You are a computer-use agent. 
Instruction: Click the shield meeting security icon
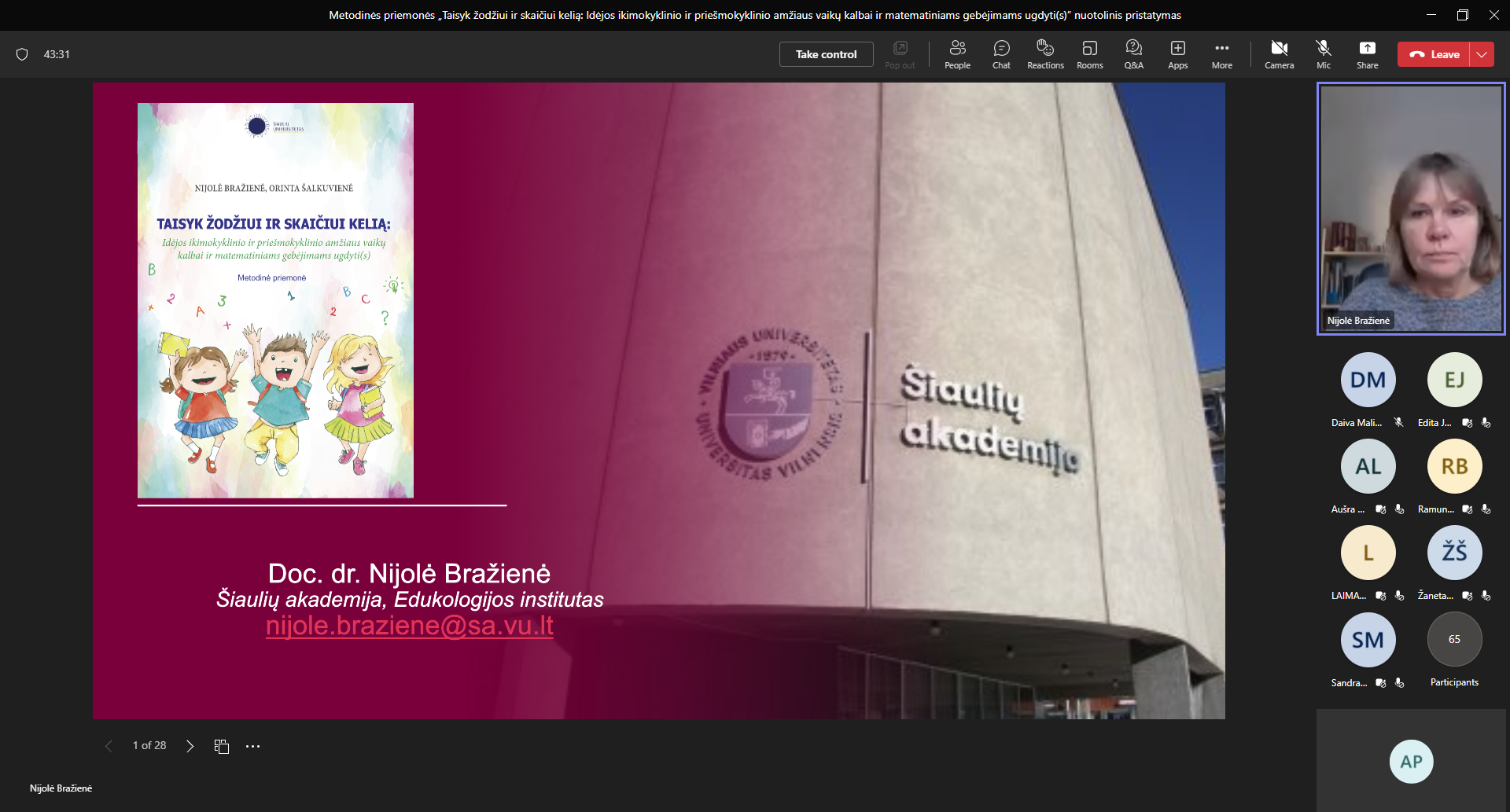click(x=22, y=54)
